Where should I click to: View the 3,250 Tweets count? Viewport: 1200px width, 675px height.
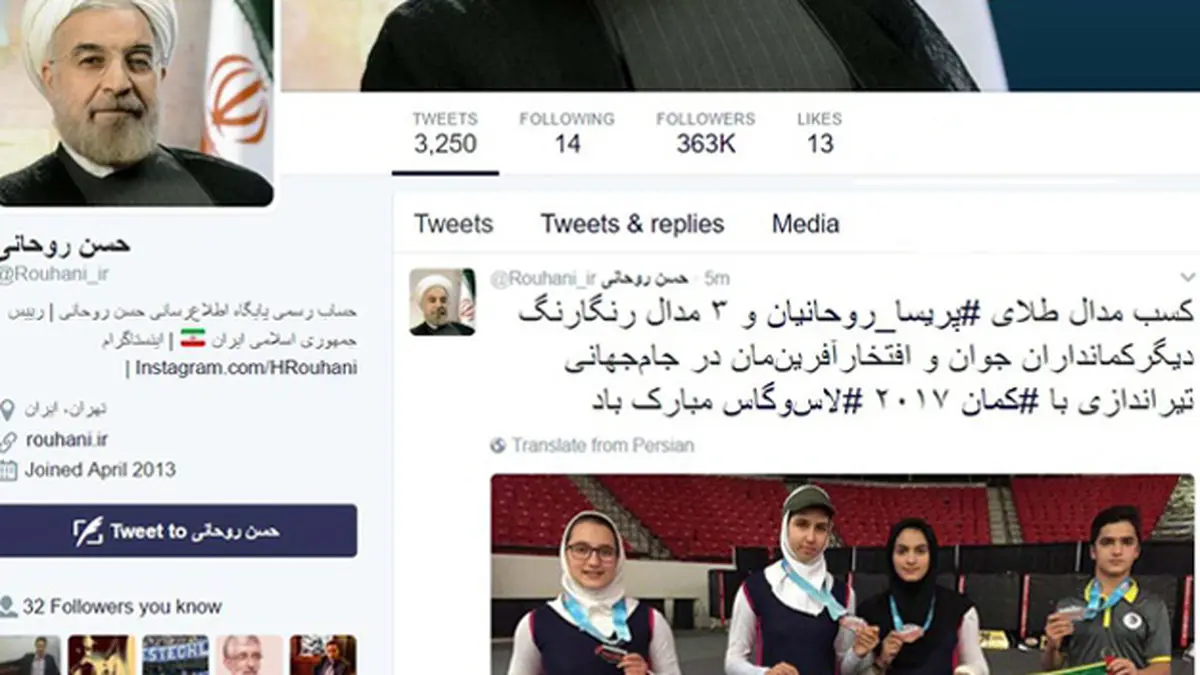[x=445, y=133]
